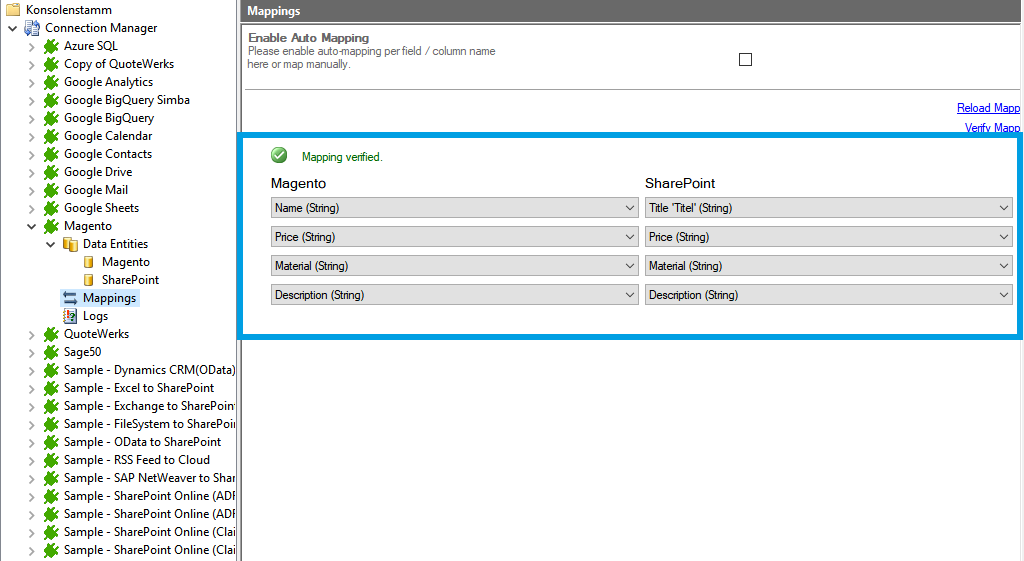
Task: Click the Magento data entity database icon
Action: coord(89,262)
